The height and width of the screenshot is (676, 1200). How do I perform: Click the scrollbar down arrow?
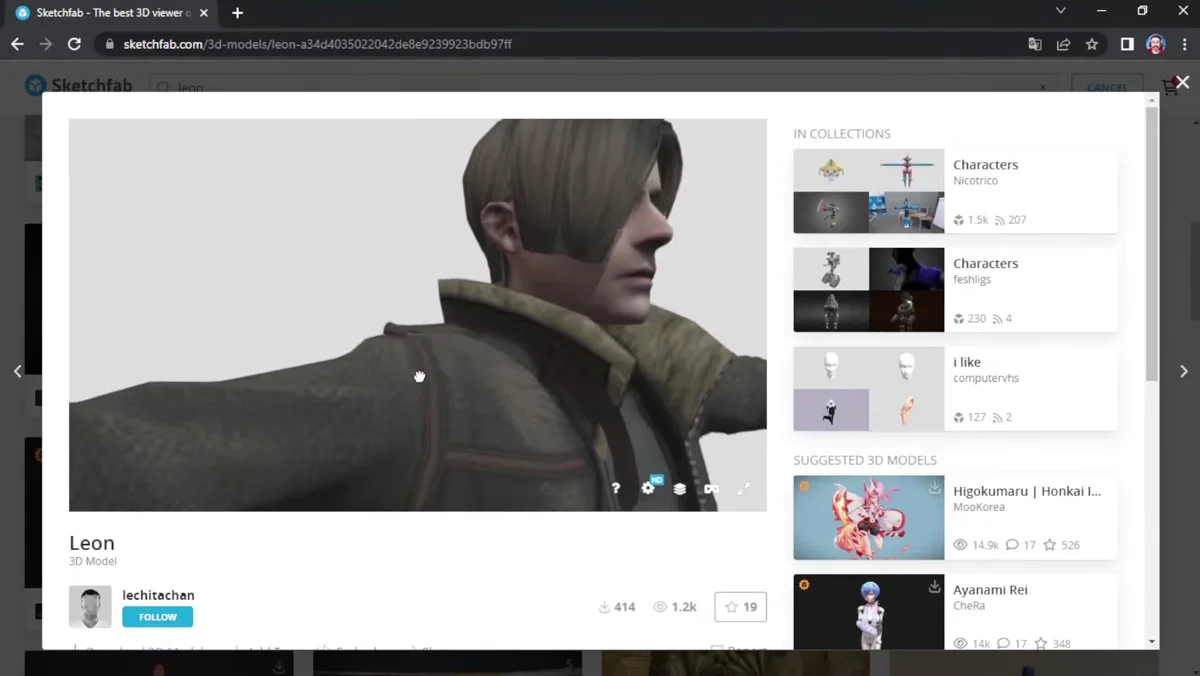pyautogui.click(x=1152, y=642)
